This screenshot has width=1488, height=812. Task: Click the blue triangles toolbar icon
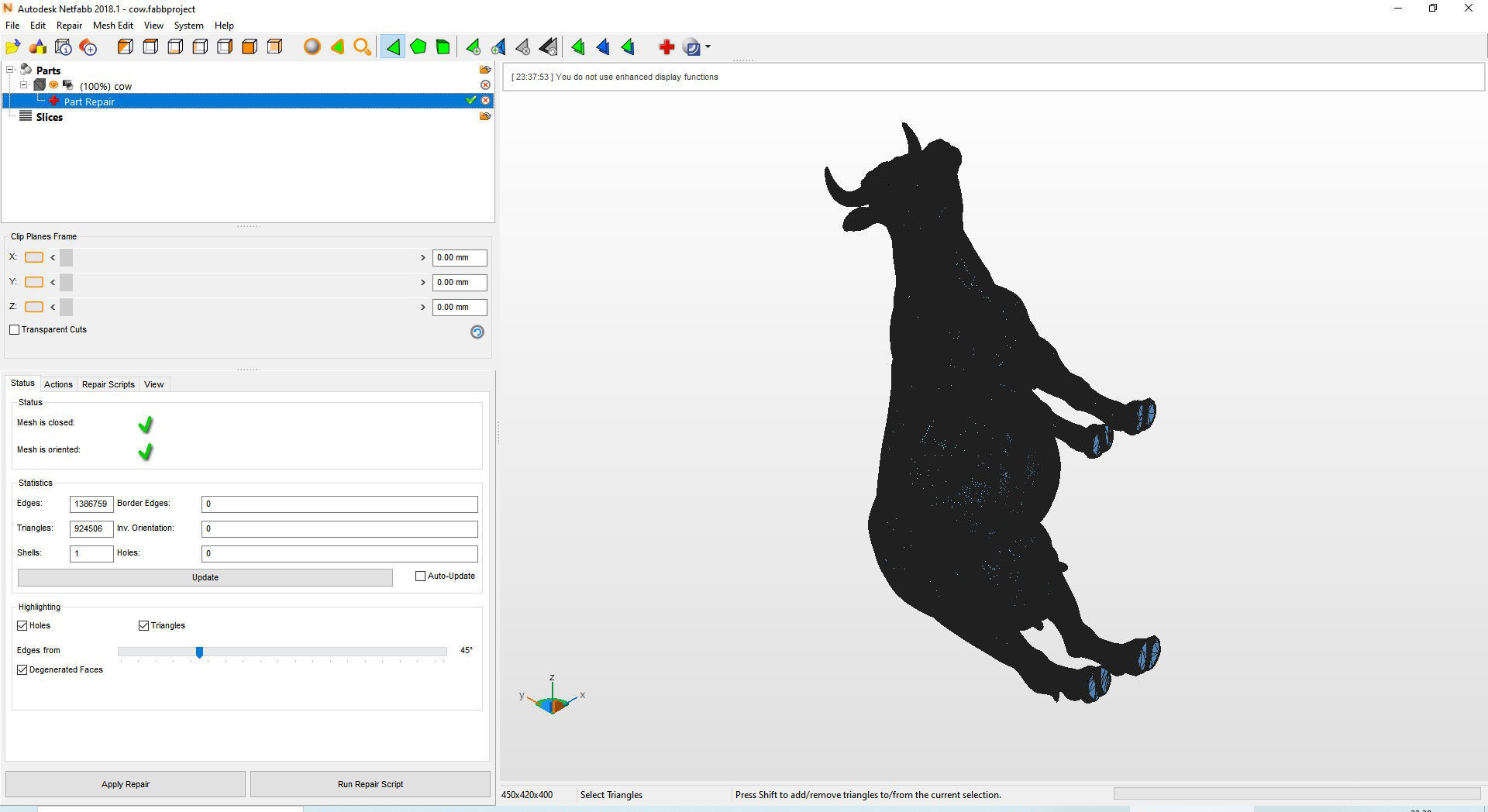click(x=603, y=47)
